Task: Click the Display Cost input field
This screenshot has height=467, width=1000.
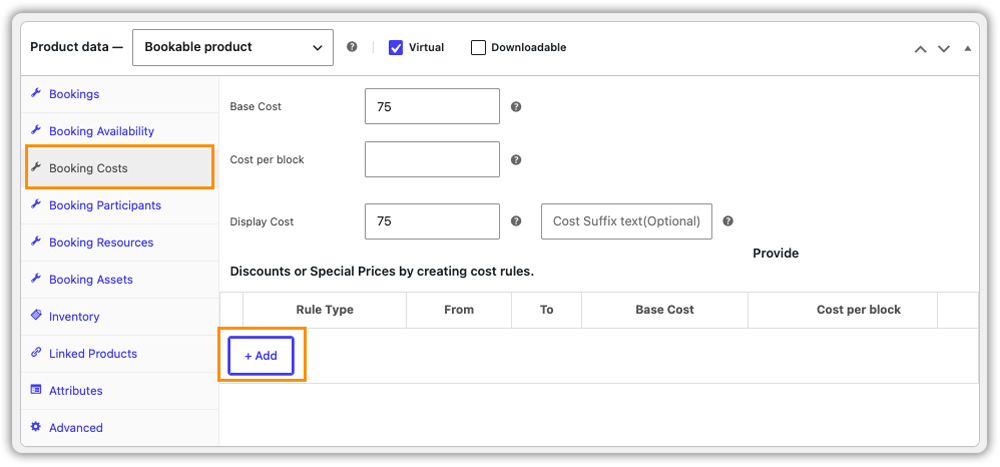Action: click(432, 221)
